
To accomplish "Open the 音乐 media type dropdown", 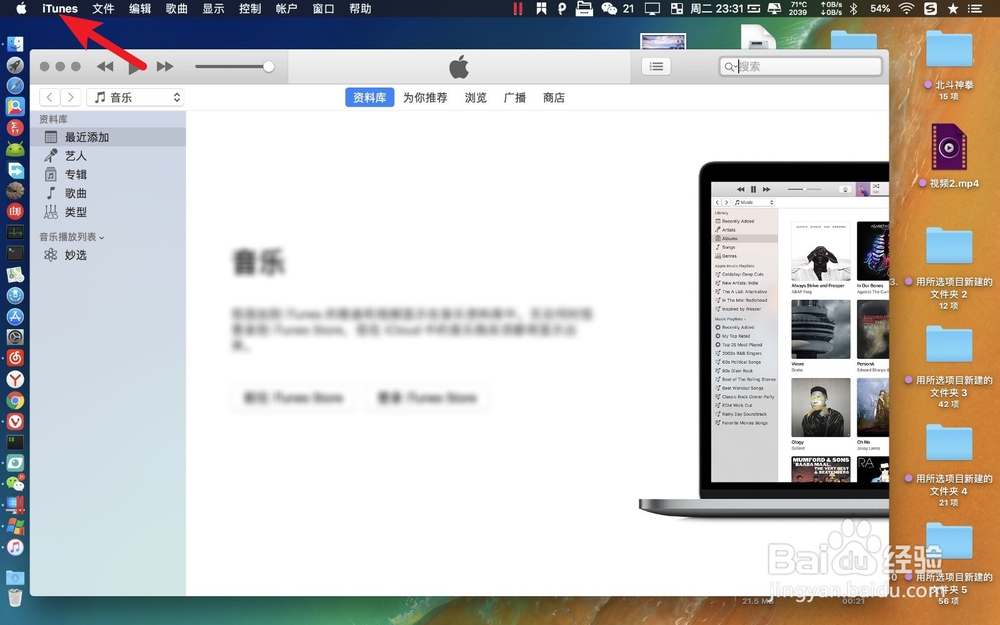I will (135, 97).
